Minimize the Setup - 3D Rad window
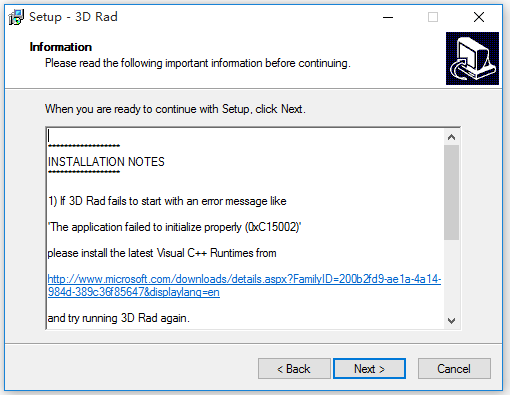The width and height of the screenshot is (510, 395). pyautogui.click(x=388, y=17)
